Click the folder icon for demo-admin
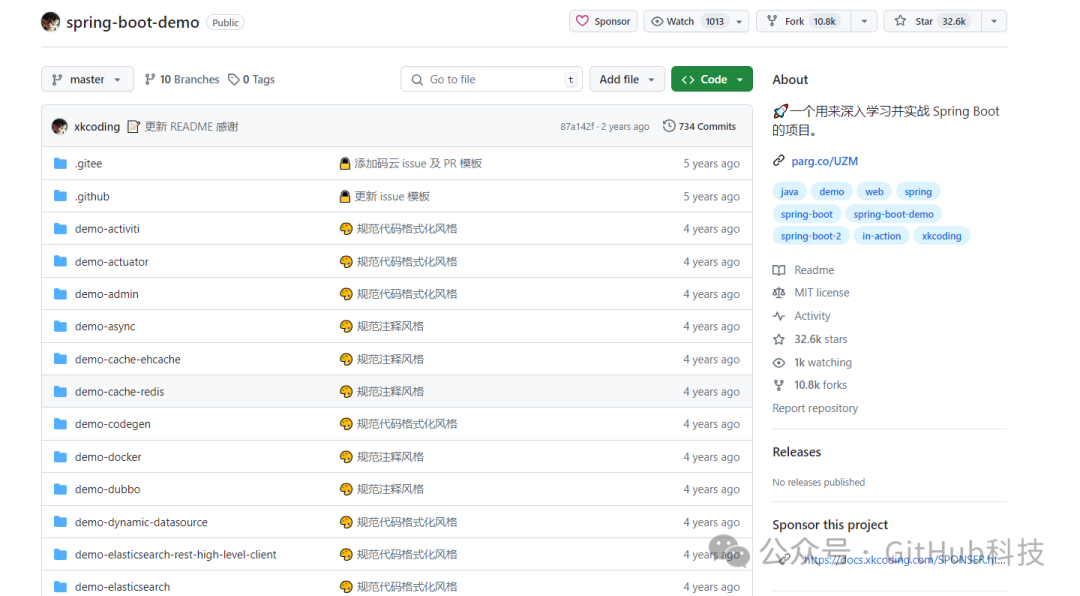The width and height of the screenshot is (1080, 596). (x=61, y=294)
